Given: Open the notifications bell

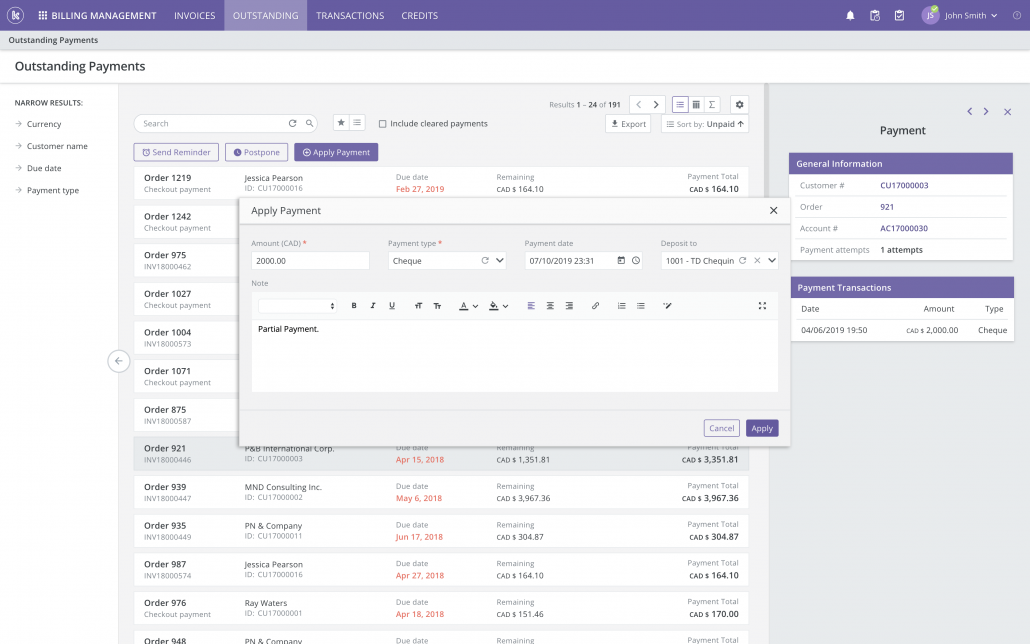Looking at the screenshot, I should click(x=850, y=15).
